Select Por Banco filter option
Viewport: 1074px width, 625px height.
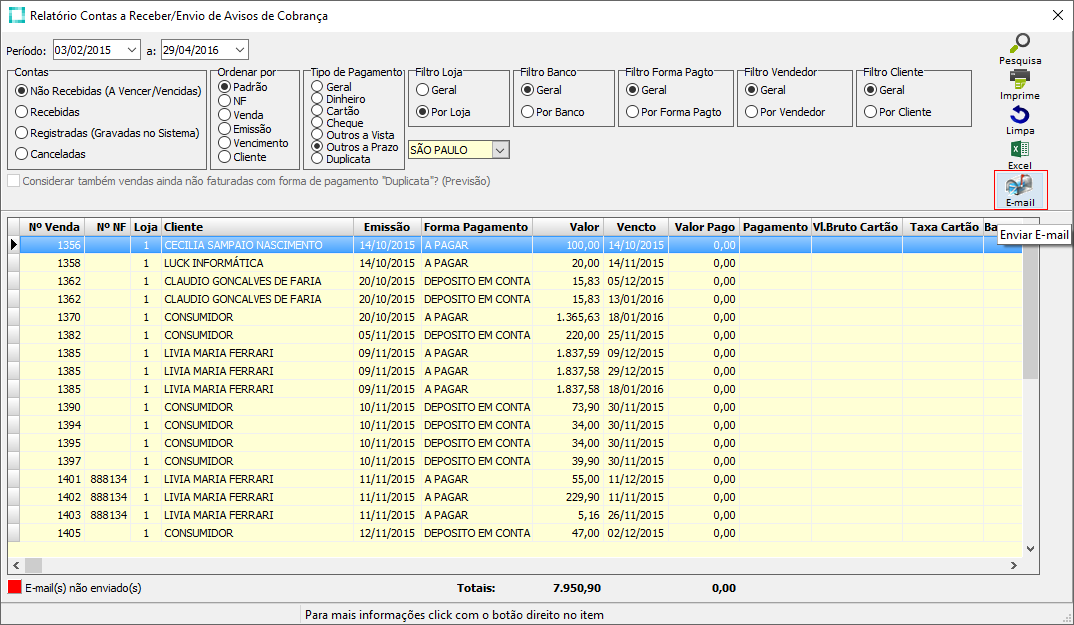(527, 112)
